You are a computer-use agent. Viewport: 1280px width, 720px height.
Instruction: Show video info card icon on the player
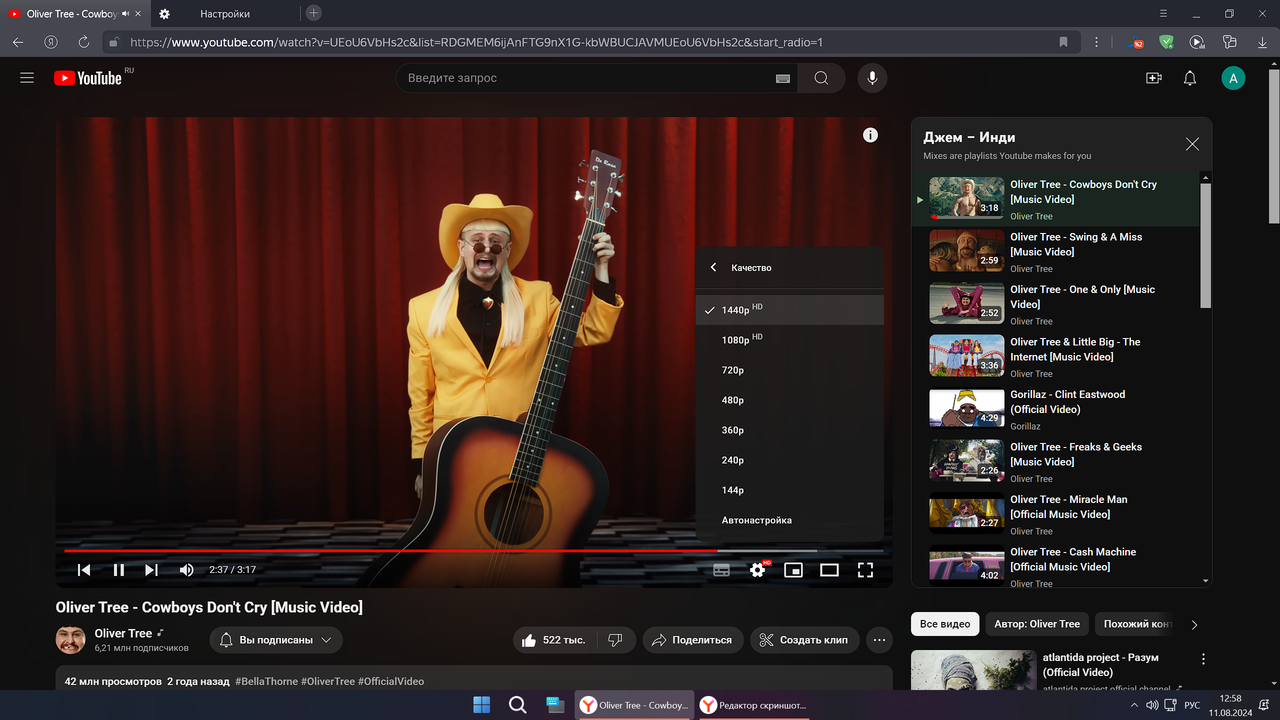[870, 135]
